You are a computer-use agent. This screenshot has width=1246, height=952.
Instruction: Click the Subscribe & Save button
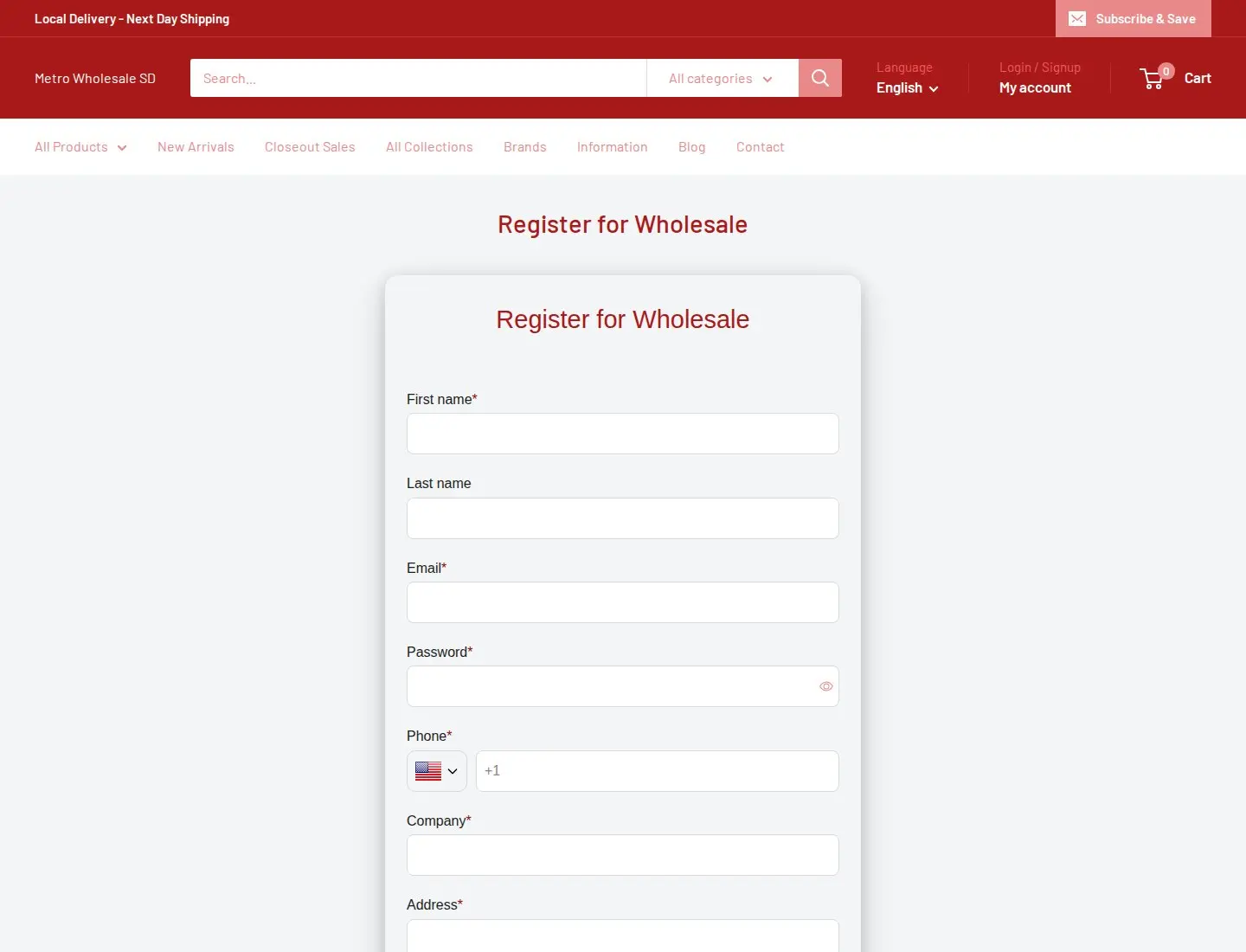tap(1134, 18)
